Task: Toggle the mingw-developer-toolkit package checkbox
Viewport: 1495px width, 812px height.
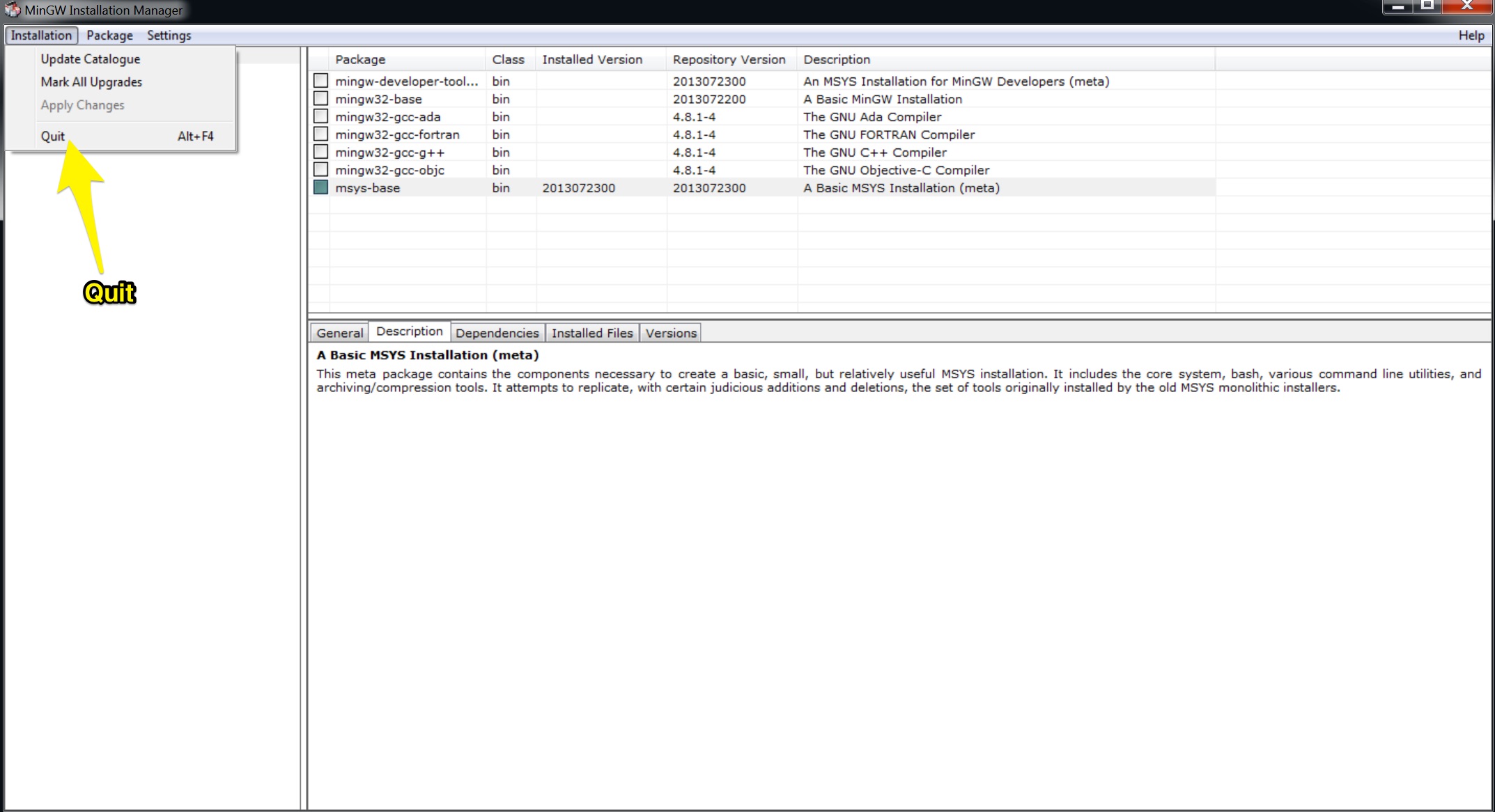Action: [x=320, y=81]
